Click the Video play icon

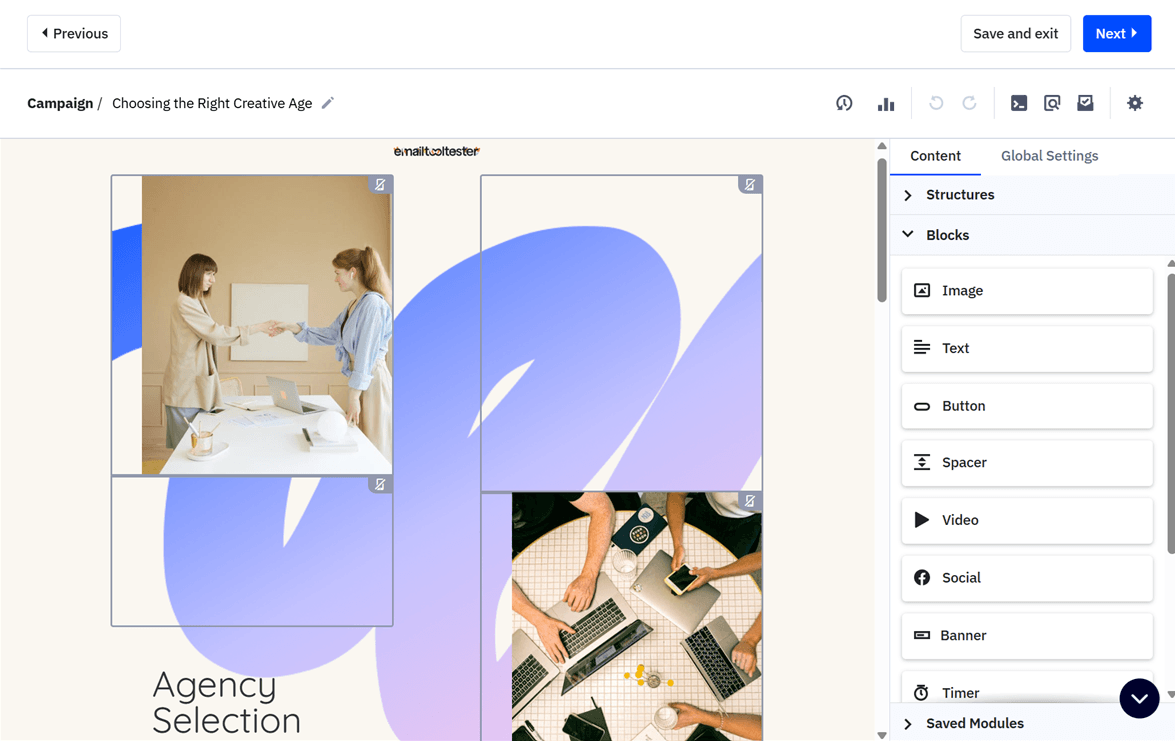point(922,520)
